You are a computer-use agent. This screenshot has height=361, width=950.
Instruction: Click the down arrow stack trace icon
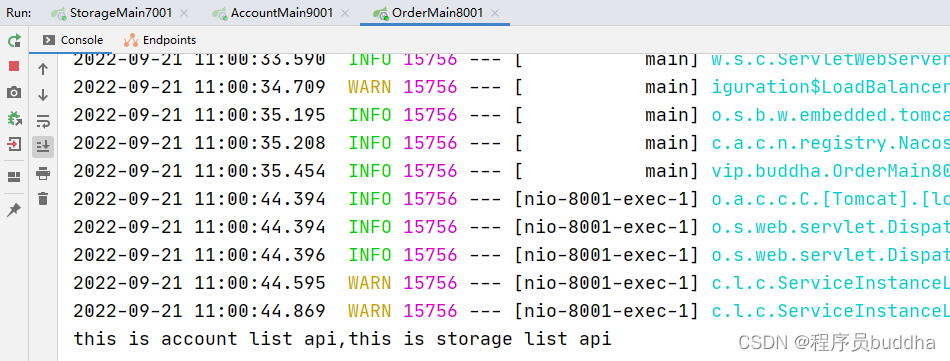(43, 95)
